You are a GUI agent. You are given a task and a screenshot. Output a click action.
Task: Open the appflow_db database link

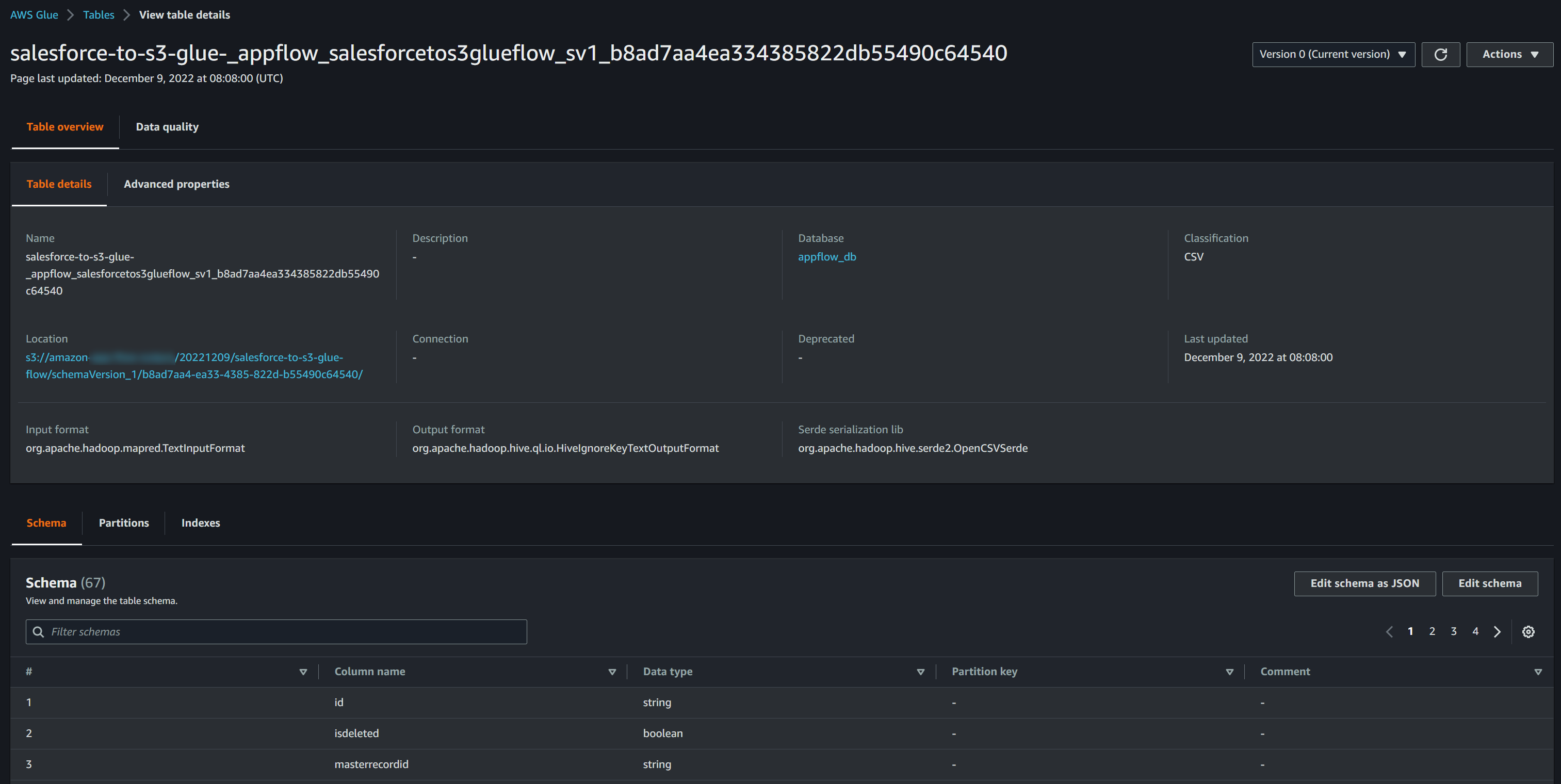click(826, 257)
